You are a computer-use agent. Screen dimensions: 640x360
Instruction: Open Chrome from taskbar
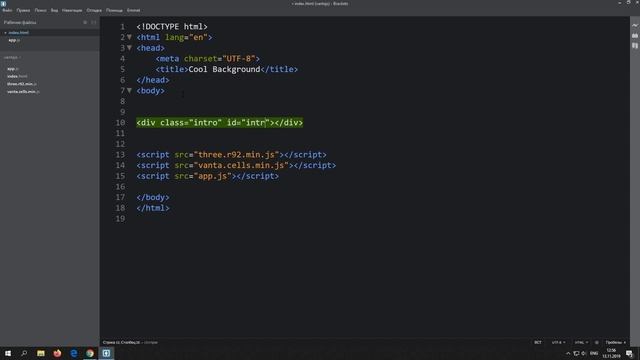coord(90,353)
